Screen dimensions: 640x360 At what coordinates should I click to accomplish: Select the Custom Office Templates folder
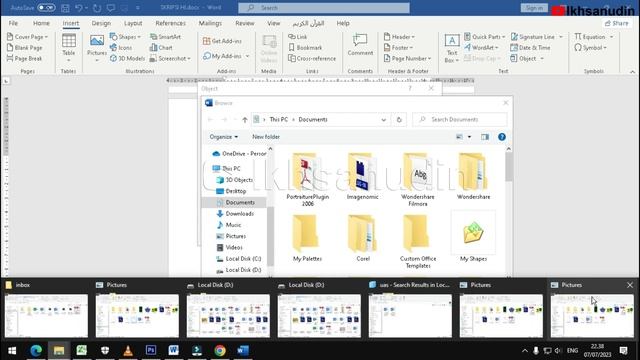[418, 241]
